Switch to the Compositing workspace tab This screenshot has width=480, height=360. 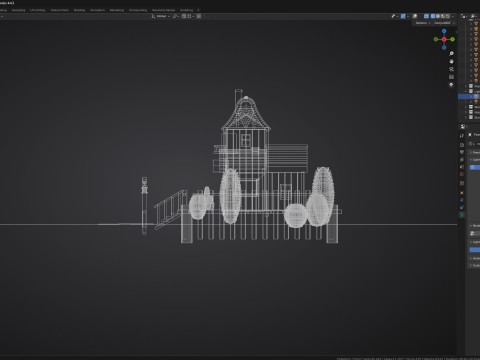pos(138,10)
